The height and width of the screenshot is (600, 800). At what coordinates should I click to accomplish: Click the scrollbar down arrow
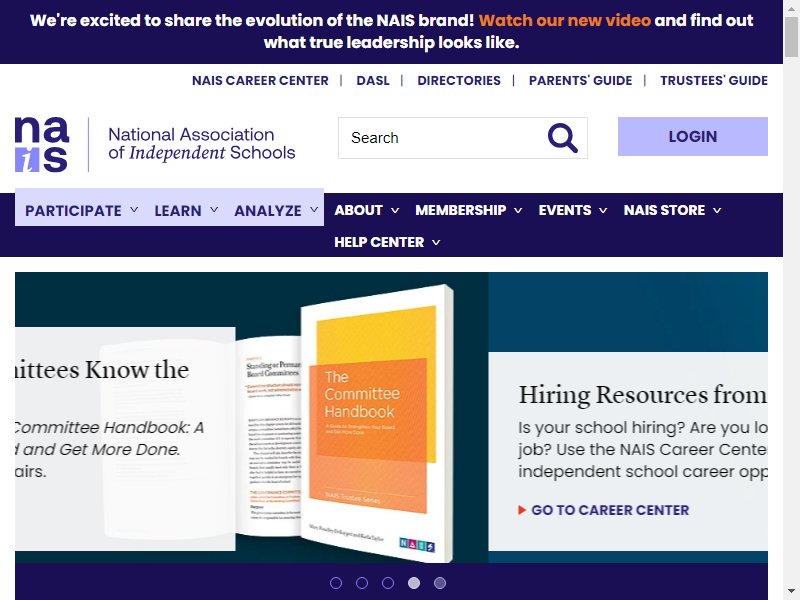(x=791, y=593)
